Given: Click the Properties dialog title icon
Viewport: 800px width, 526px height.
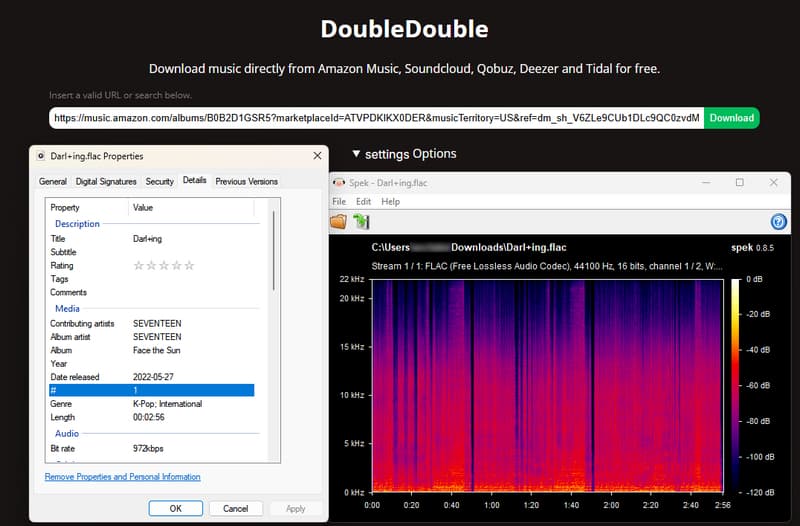Looking at the screenshot, I should [x=41, y=156].
